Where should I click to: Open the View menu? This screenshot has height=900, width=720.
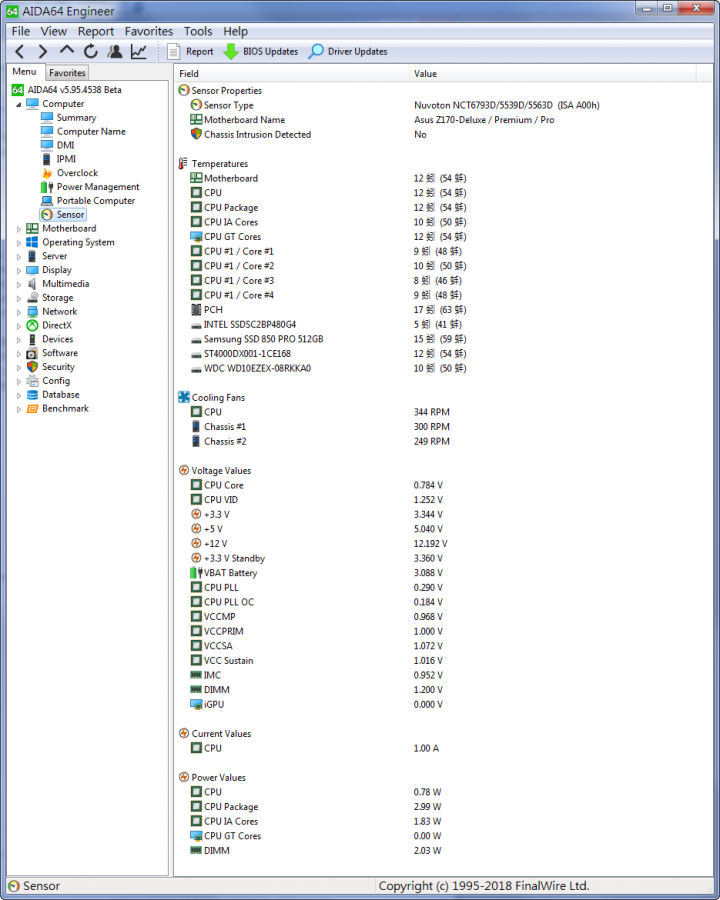(x=53, y=32)
